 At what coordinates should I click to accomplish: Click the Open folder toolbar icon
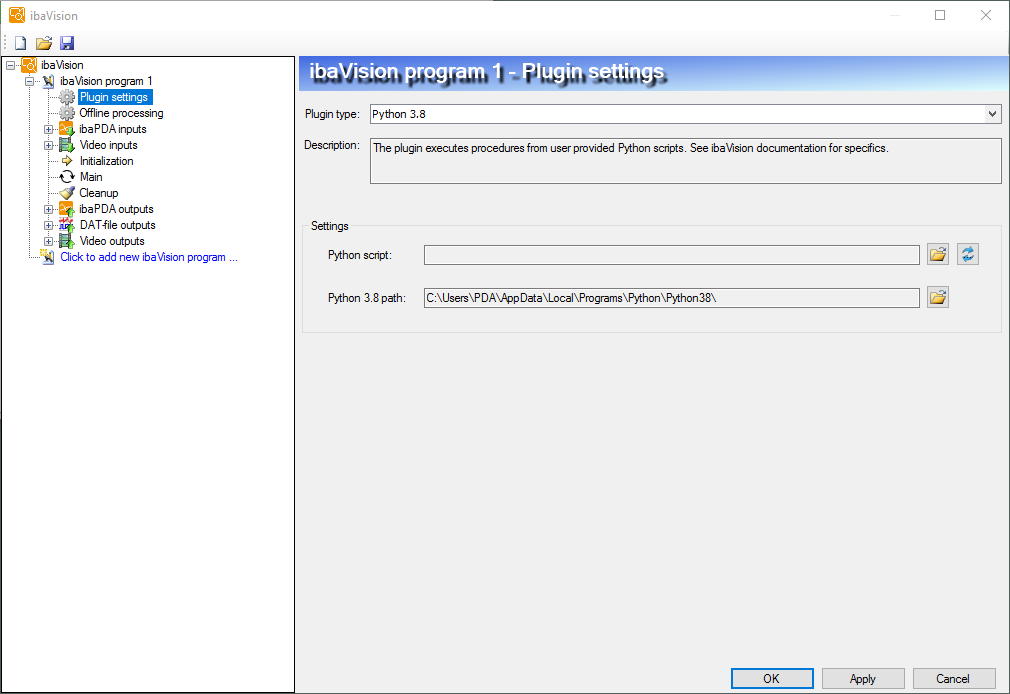click(x=44, y=43)
